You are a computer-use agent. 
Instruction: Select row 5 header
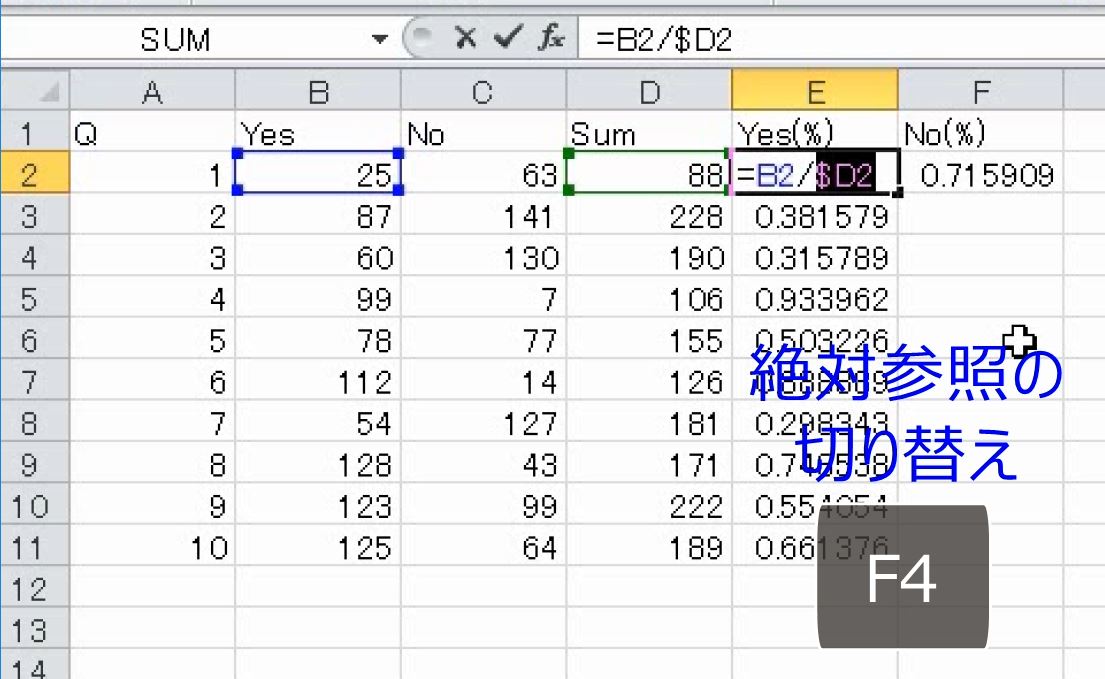tap(35, 297)
